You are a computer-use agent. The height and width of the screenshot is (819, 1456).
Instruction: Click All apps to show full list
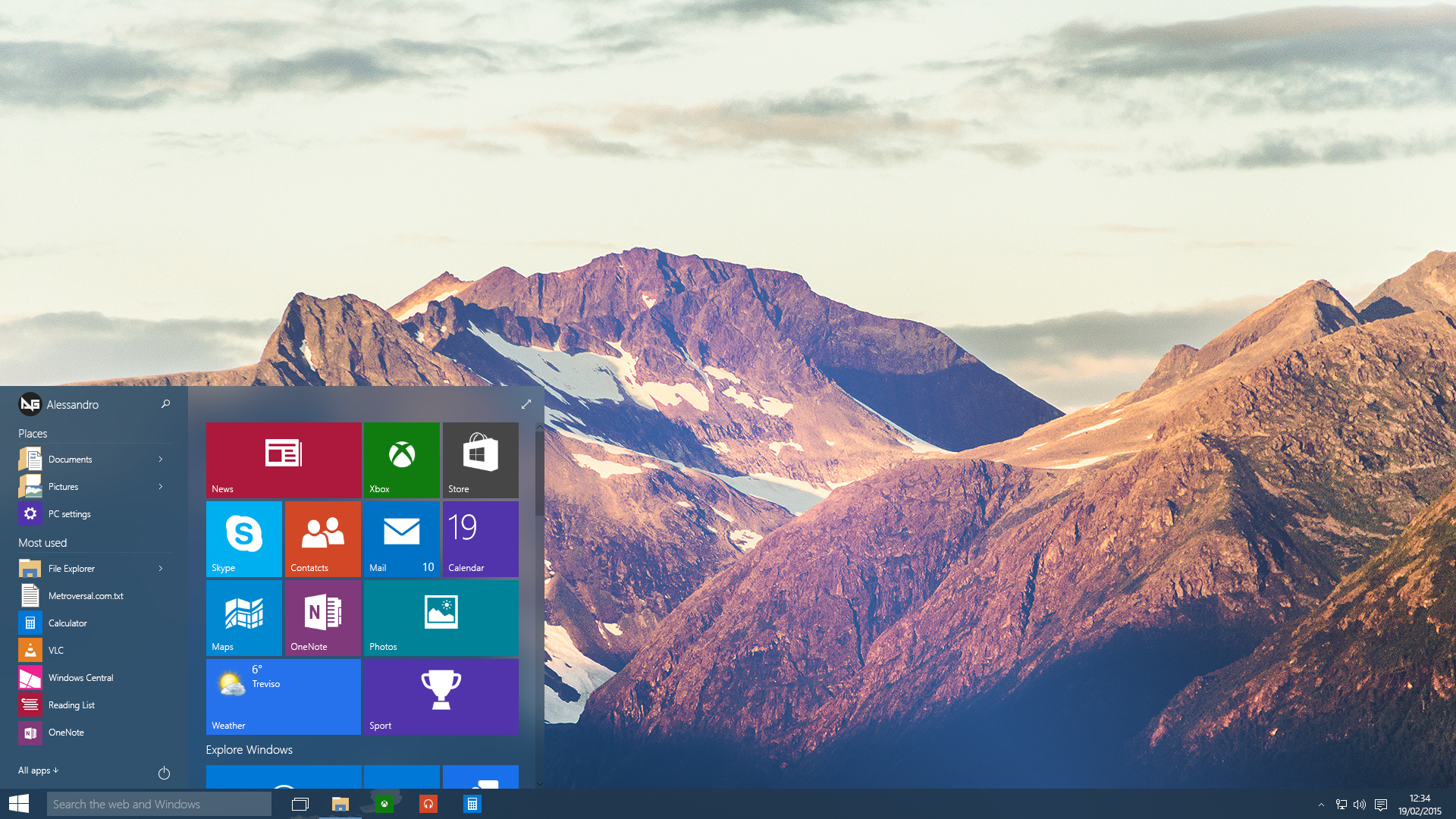click(x=37, y=769)
